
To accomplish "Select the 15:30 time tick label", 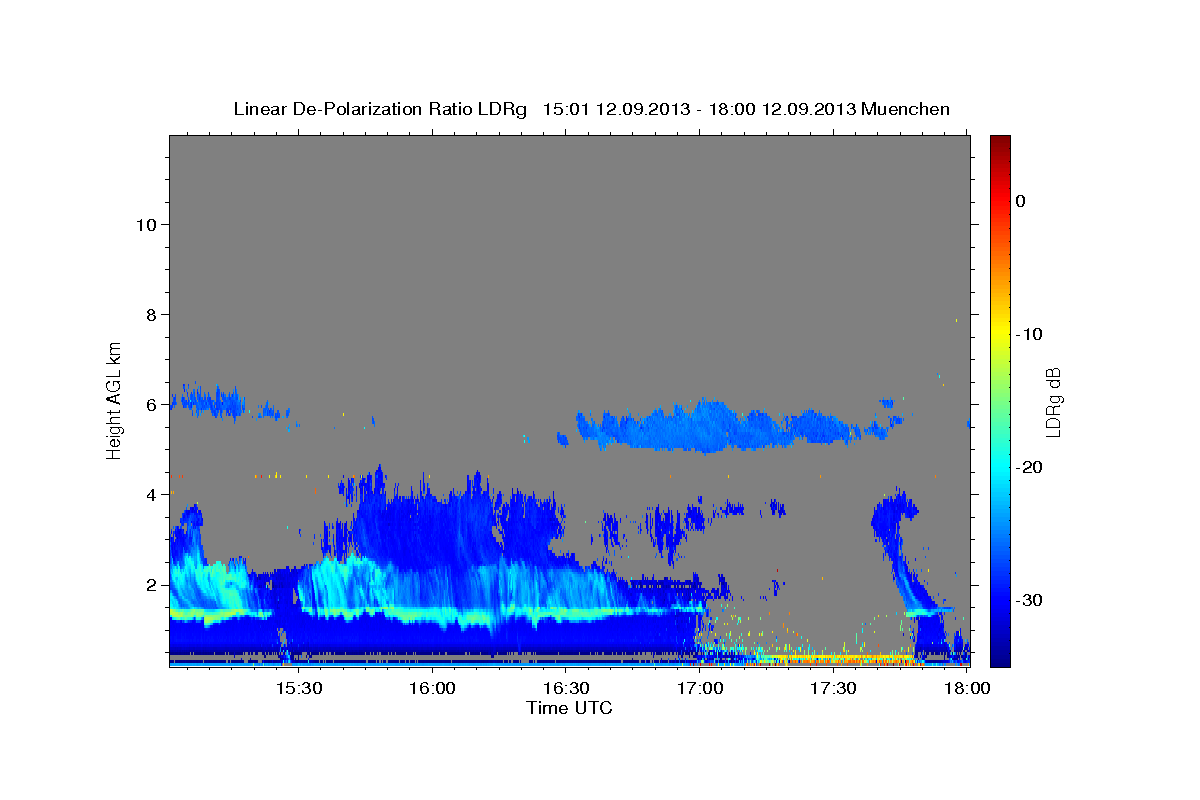I will [298, 689].
